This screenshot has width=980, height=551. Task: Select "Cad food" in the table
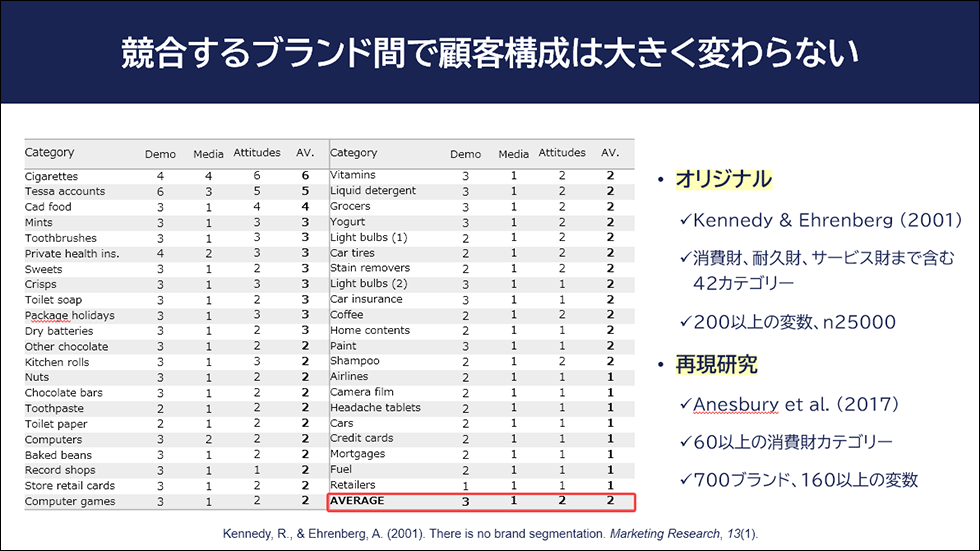point(48,207)
